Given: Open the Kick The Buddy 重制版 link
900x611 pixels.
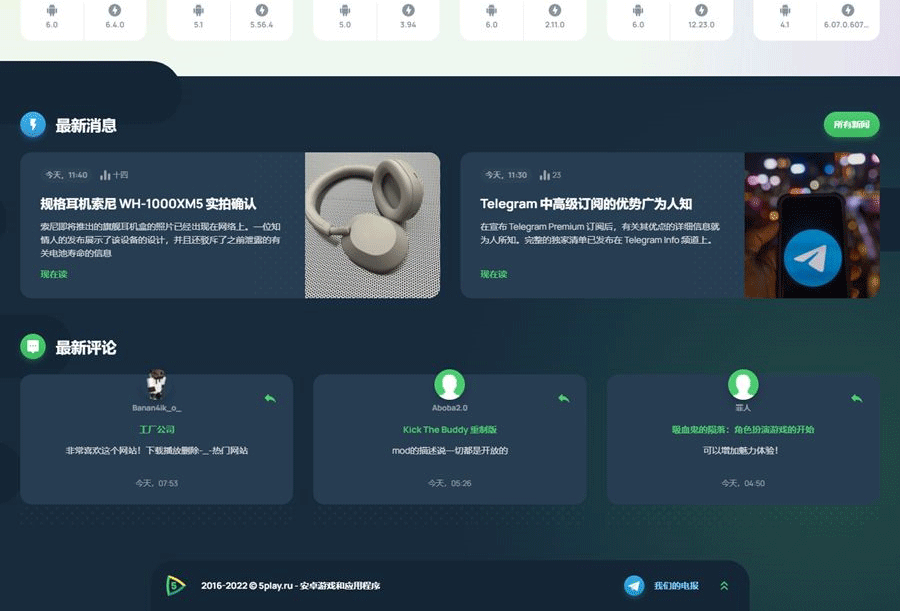Looking at the screenshot, I should pos(449,430).
